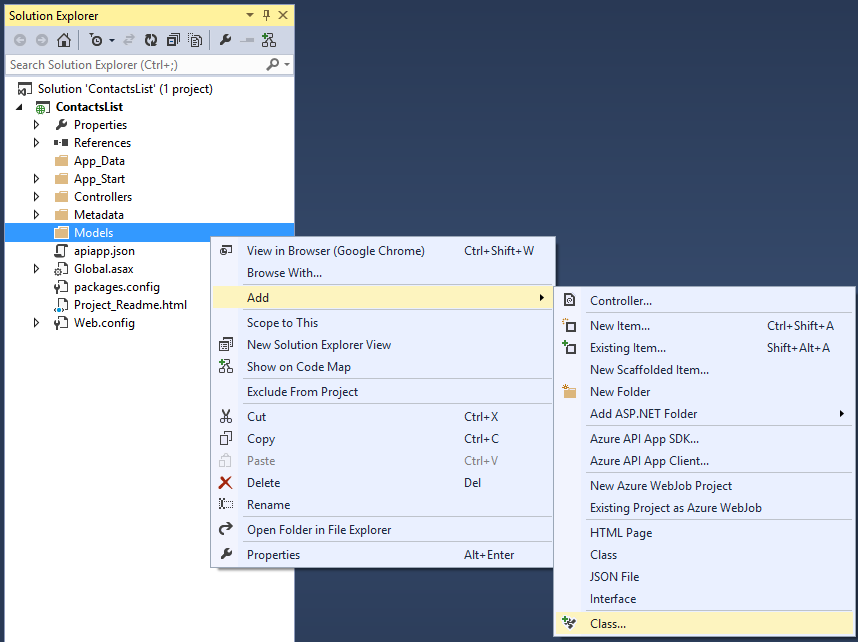Select the Models folder
The image size is (858, 642).
coord(94,233)
